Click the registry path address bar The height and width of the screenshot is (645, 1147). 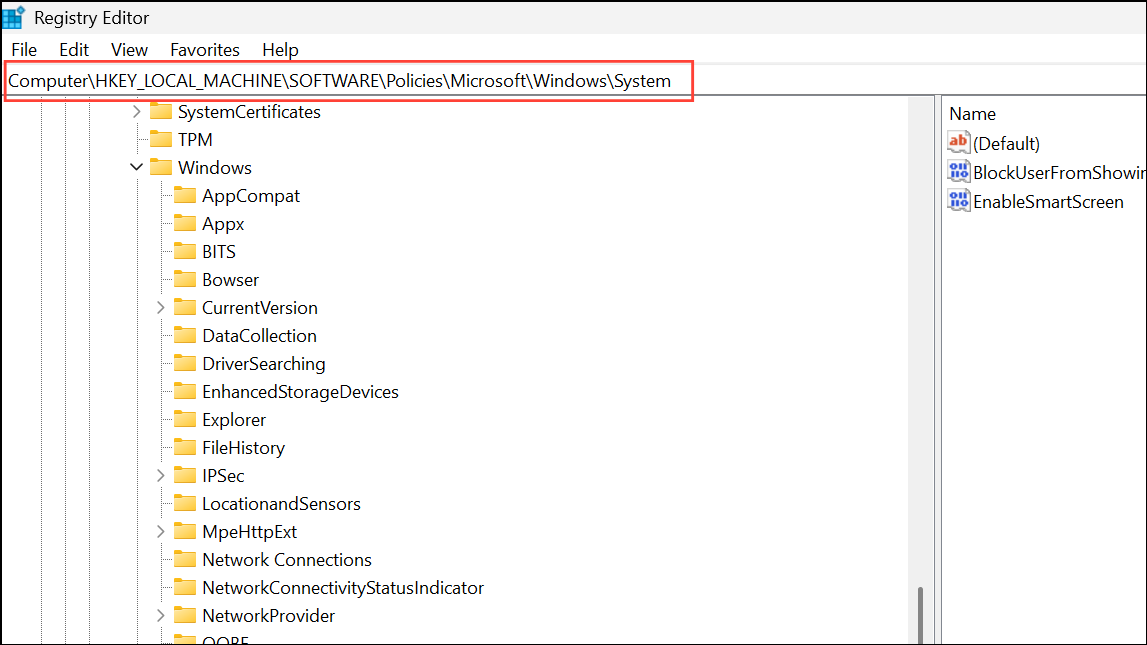point(340,81)
